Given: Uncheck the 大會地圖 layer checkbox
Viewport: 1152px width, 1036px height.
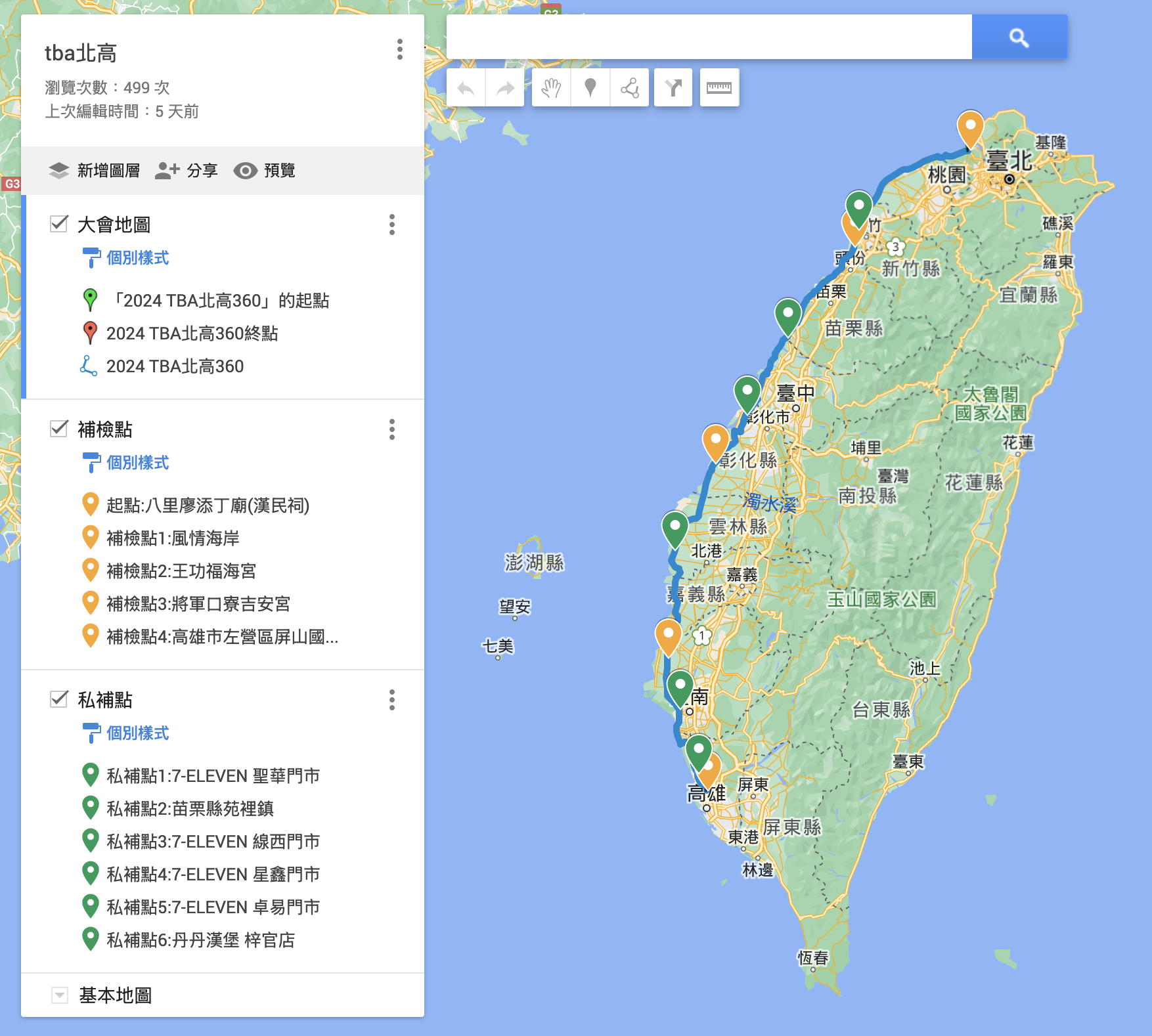Looking at the screenshot, I should (x=59, y=224).
